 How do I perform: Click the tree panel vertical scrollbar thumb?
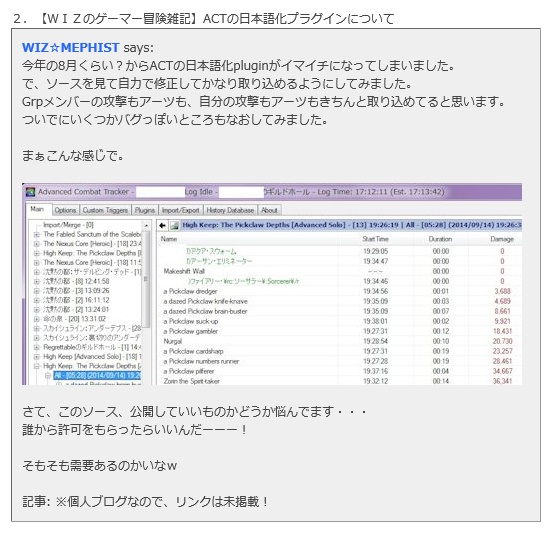(146, 279)
